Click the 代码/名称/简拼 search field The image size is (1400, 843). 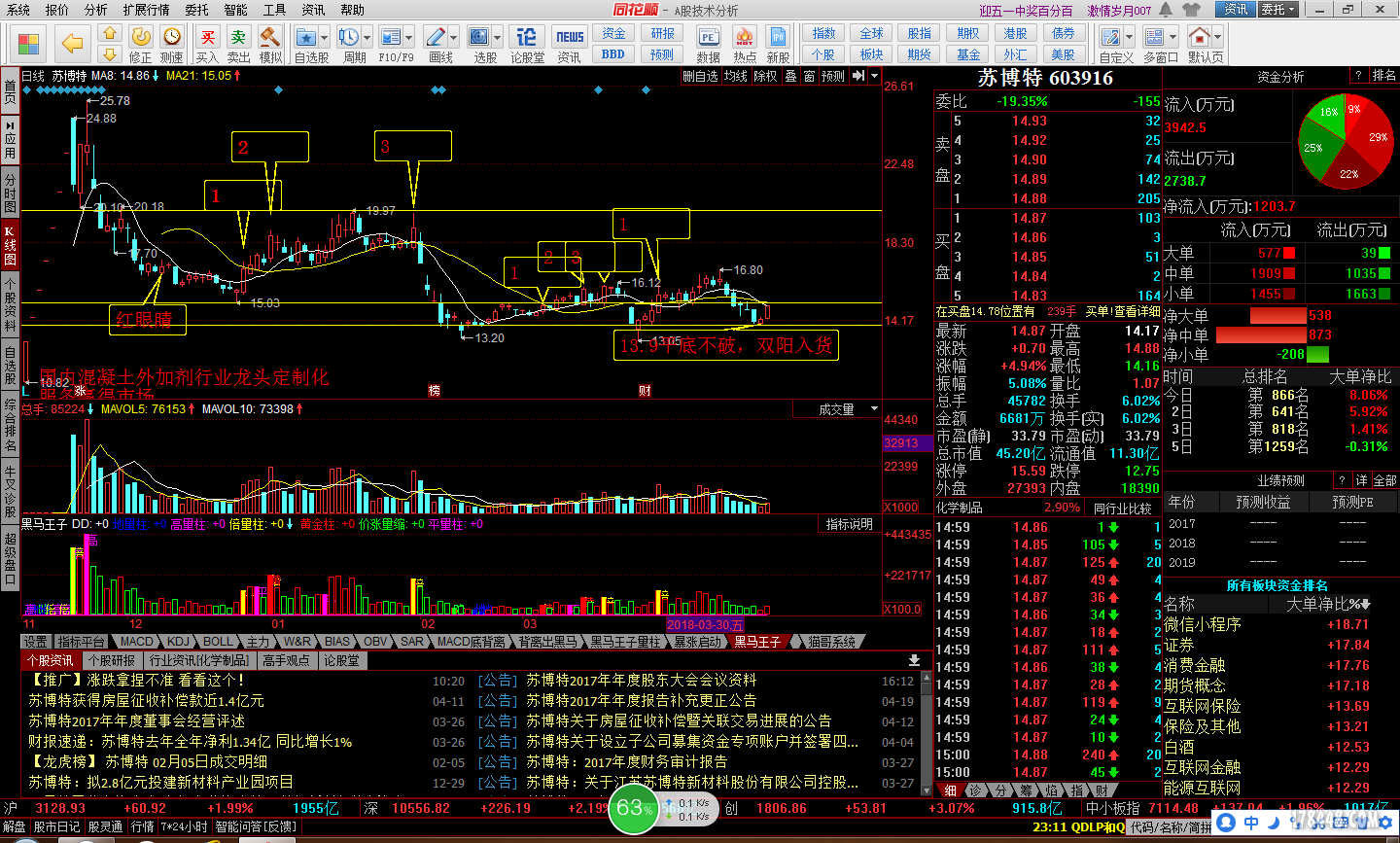pos(1170,827)
